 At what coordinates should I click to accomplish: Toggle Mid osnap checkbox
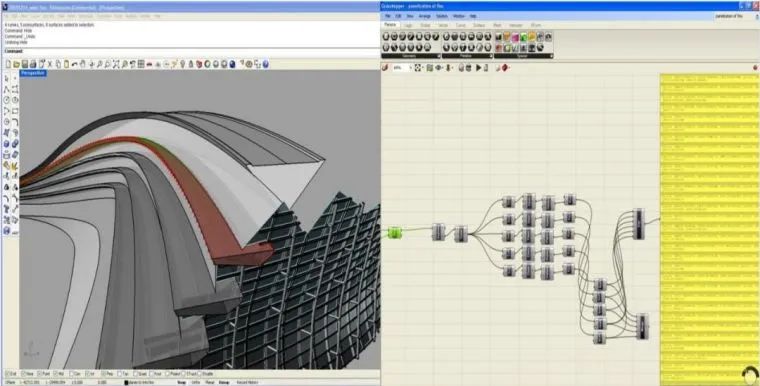coord(55,374)
